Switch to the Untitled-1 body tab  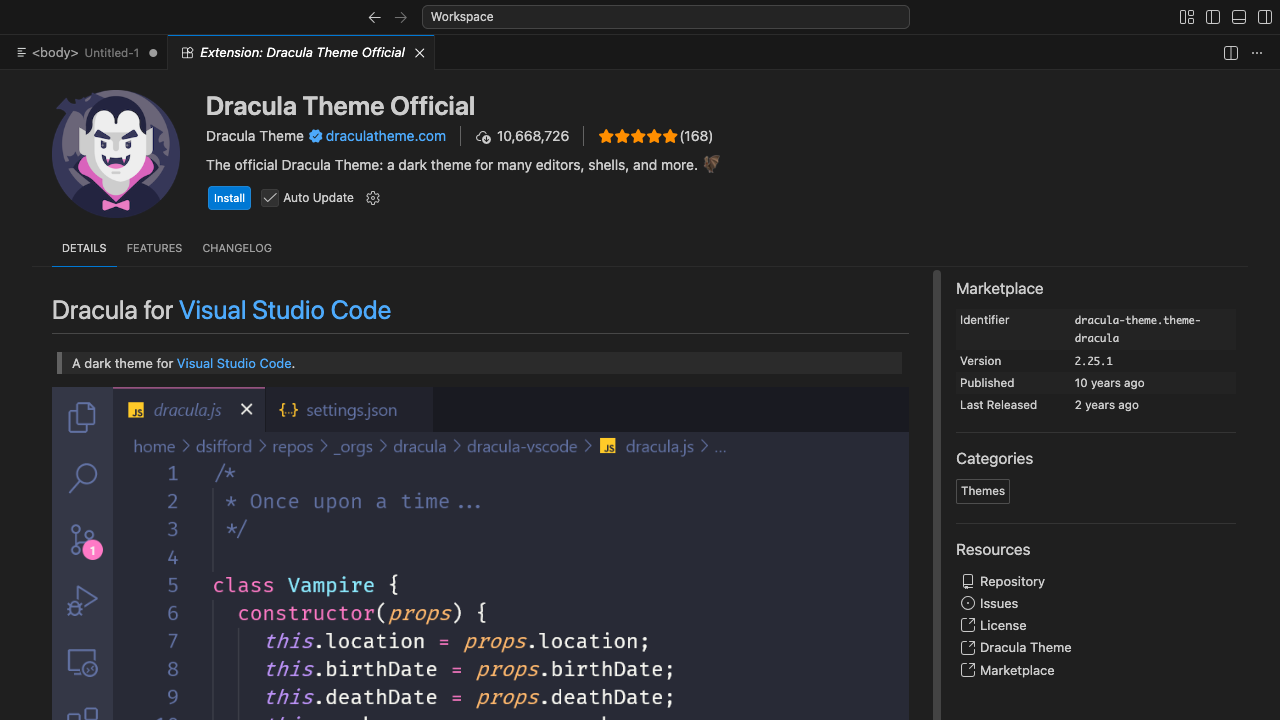pyautogui.click(x=85, y=53)
